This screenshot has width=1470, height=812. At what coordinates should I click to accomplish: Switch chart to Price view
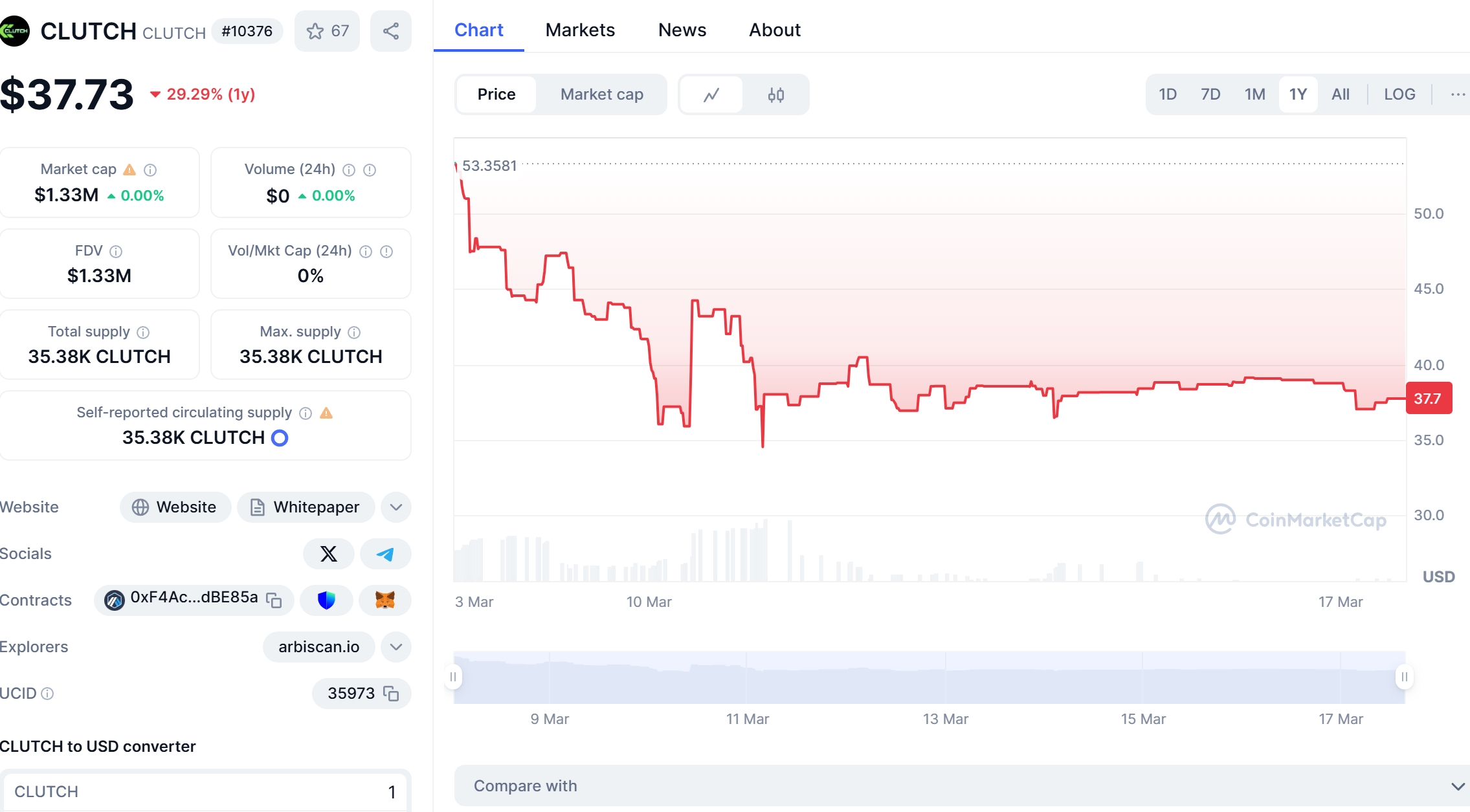[x=496, y=94]
